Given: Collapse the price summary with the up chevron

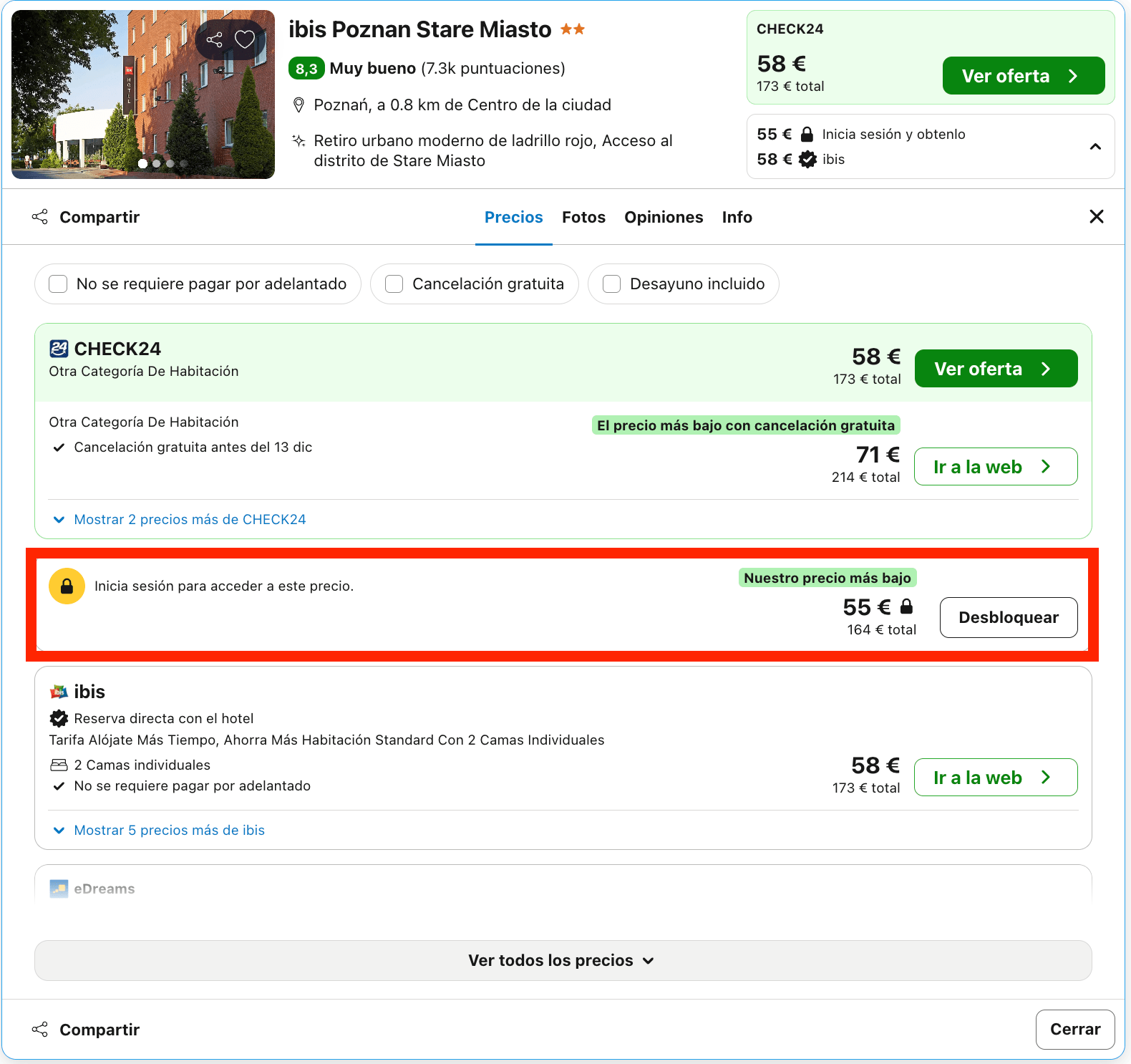Looking at the screenshot, I should click(x=1095, y=147).
